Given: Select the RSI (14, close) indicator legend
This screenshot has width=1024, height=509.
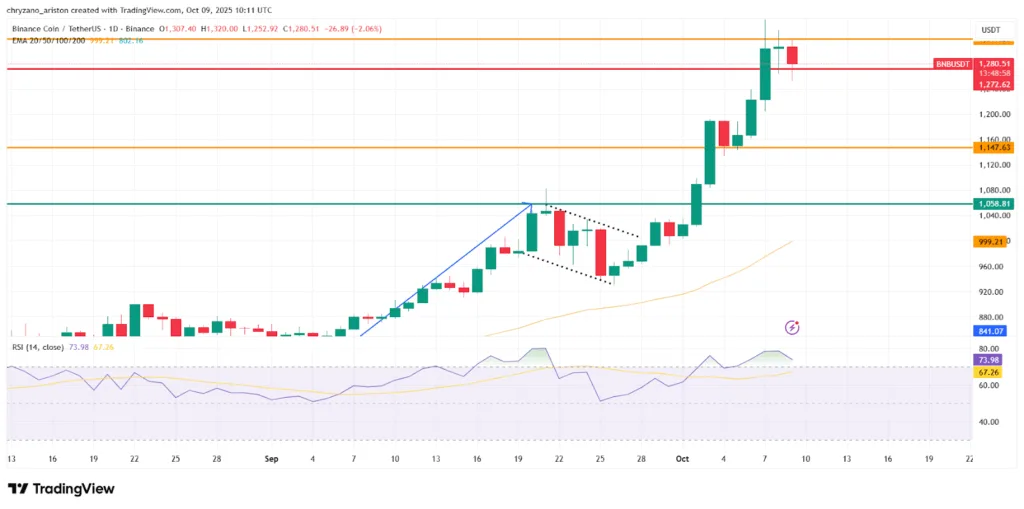Looking at the screenshot, I should (x=37, y=347).
